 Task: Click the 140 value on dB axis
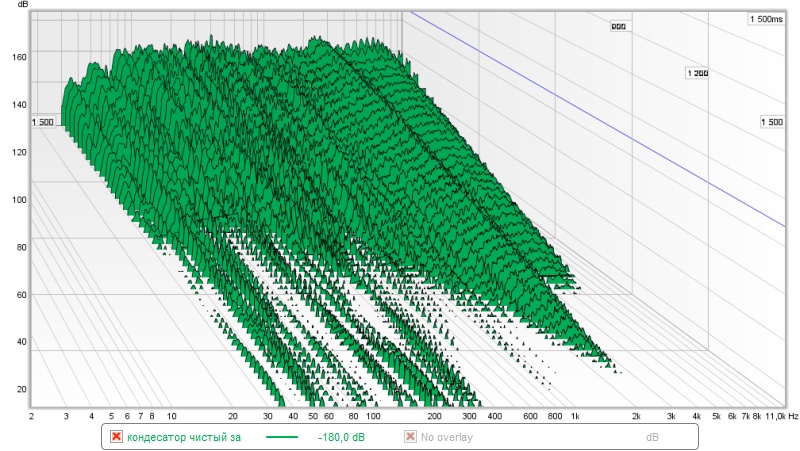pos(17,104)
